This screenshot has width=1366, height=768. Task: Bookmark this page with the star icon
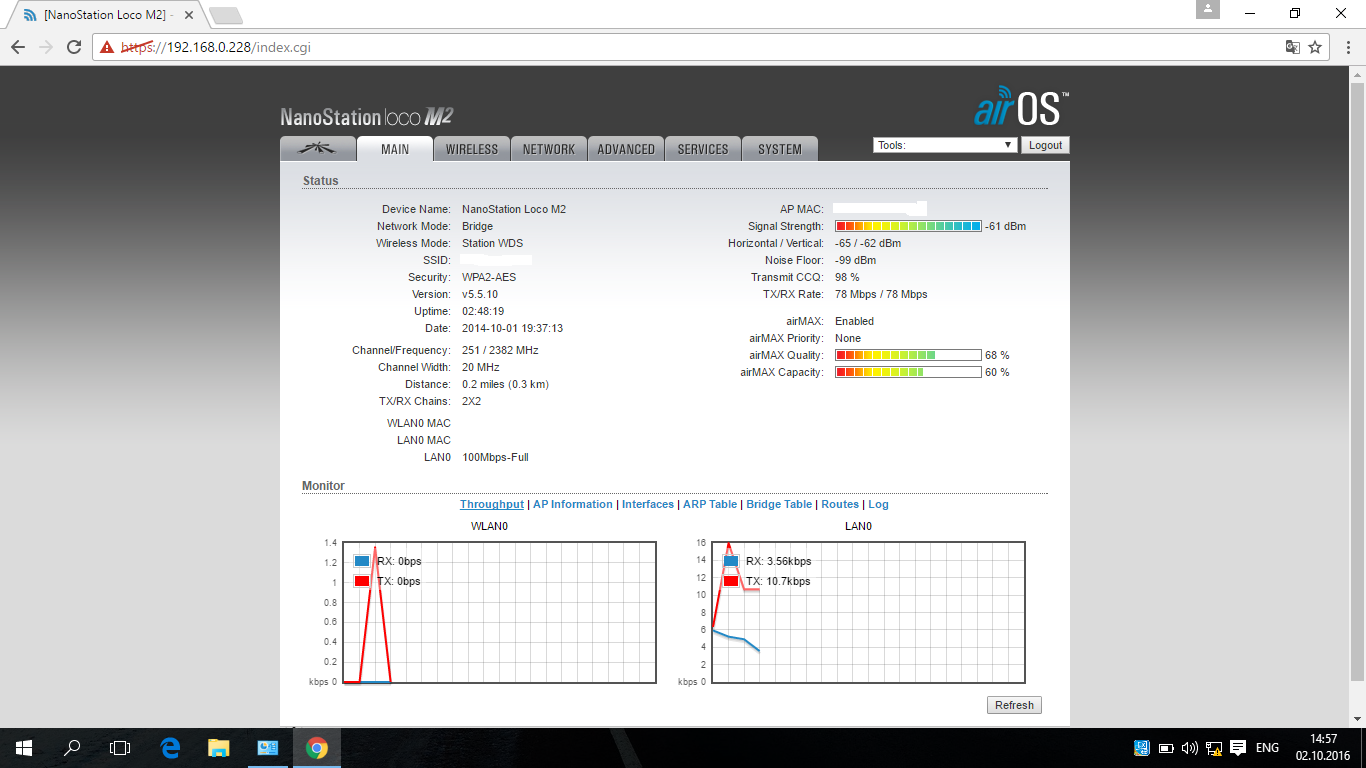(1315, 47)
